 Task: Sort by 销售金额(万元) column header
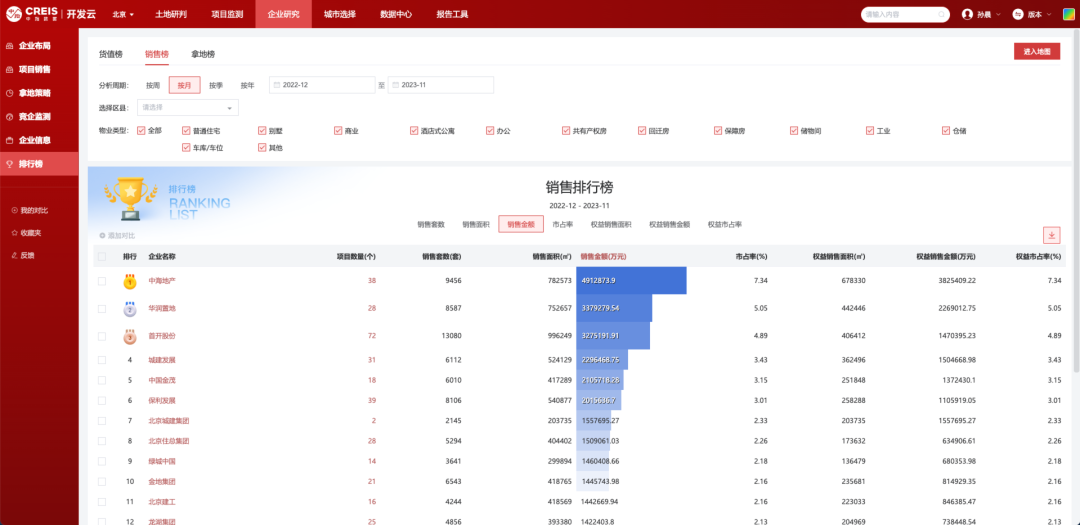603,256
